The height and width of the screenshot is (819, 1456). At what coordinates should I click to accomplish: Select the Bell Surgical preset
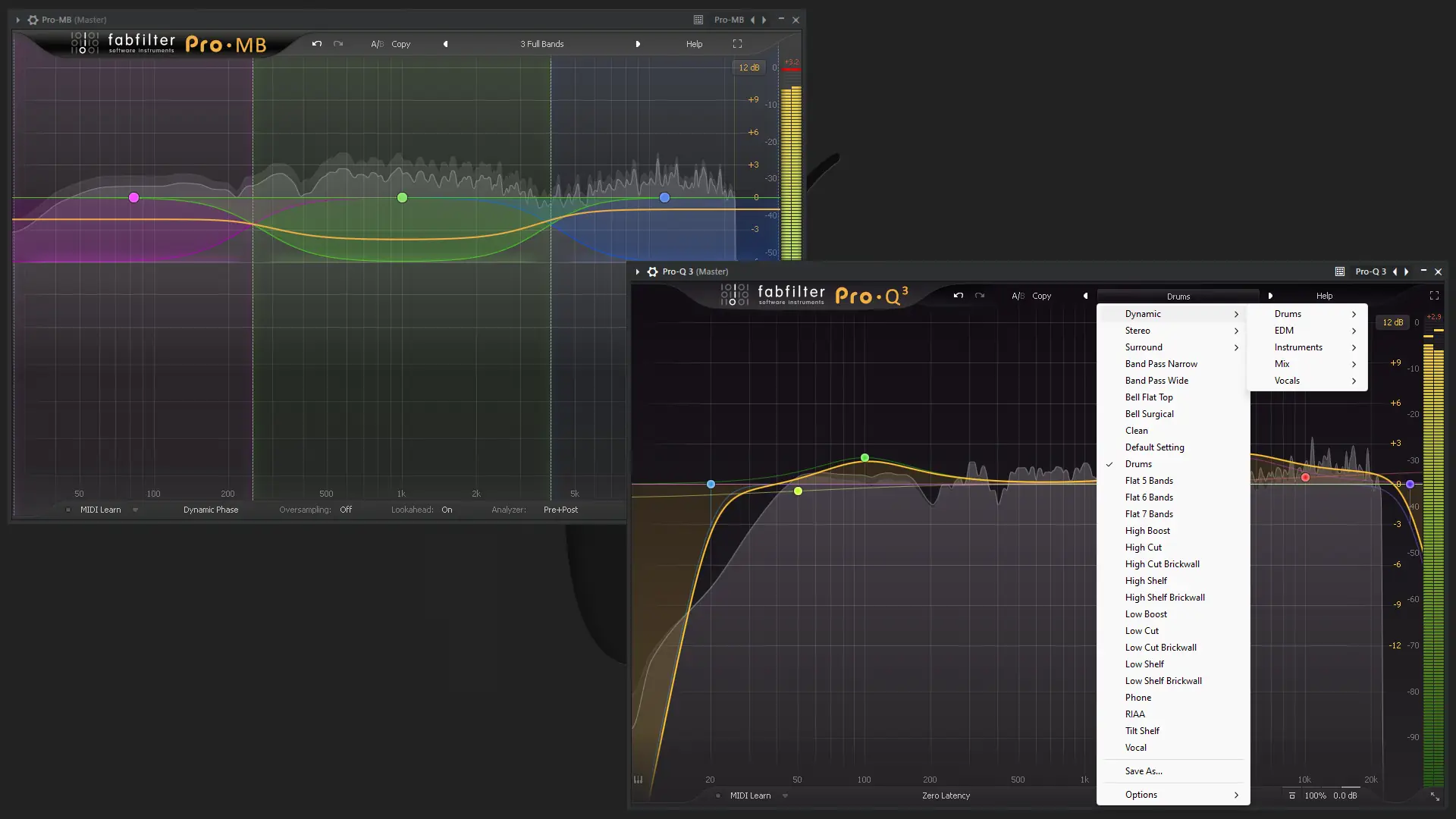(1150, 414)
